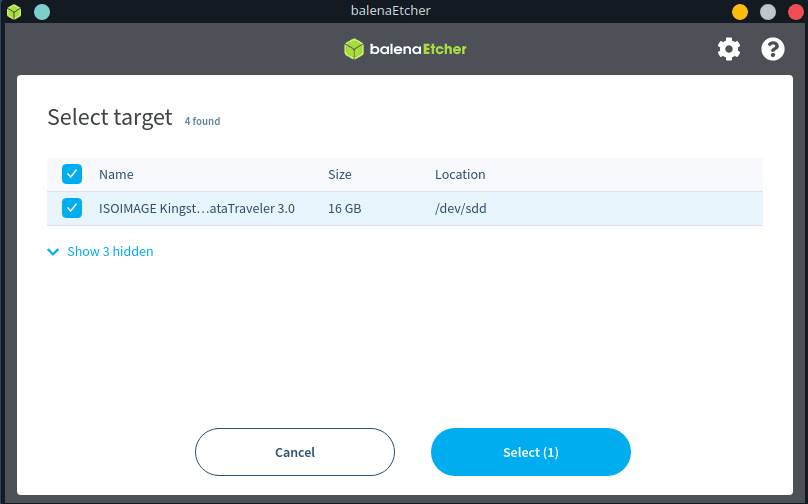Click the green cube app icon in title bar
This screenshot has width=808, height=504.
tap(14, 12)
